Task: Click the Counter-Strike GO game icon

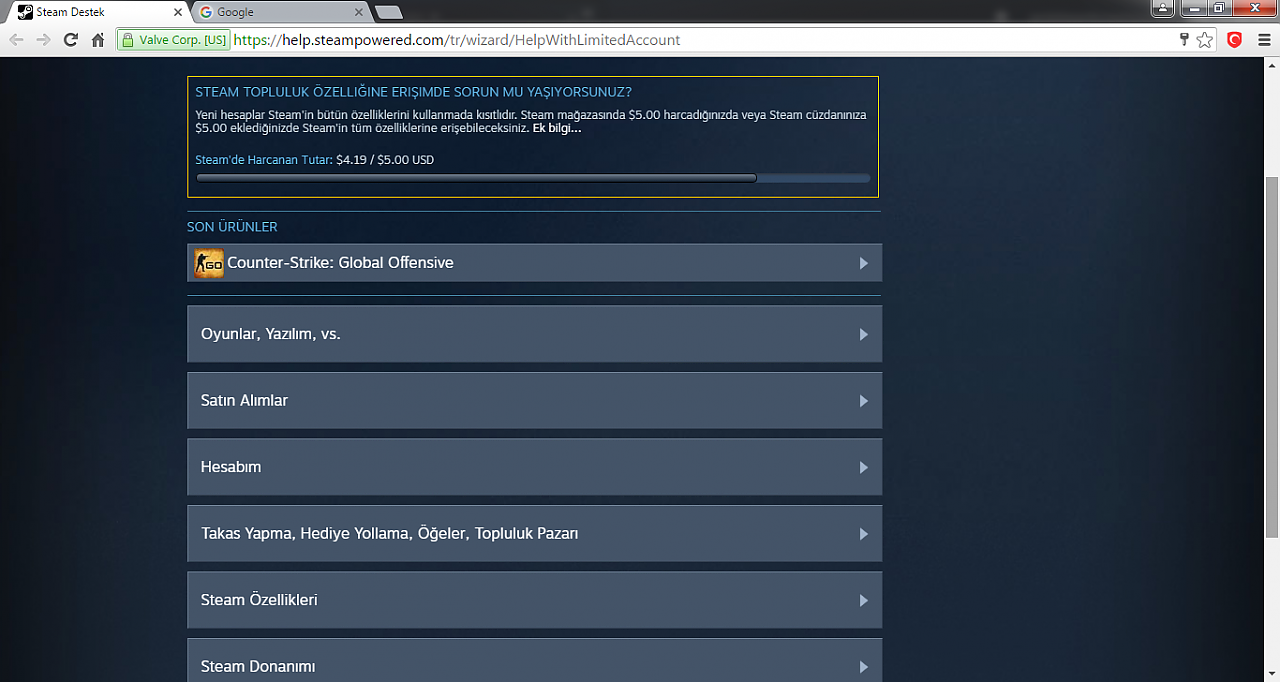Action: pyautogui.click(x=208, y=263)
